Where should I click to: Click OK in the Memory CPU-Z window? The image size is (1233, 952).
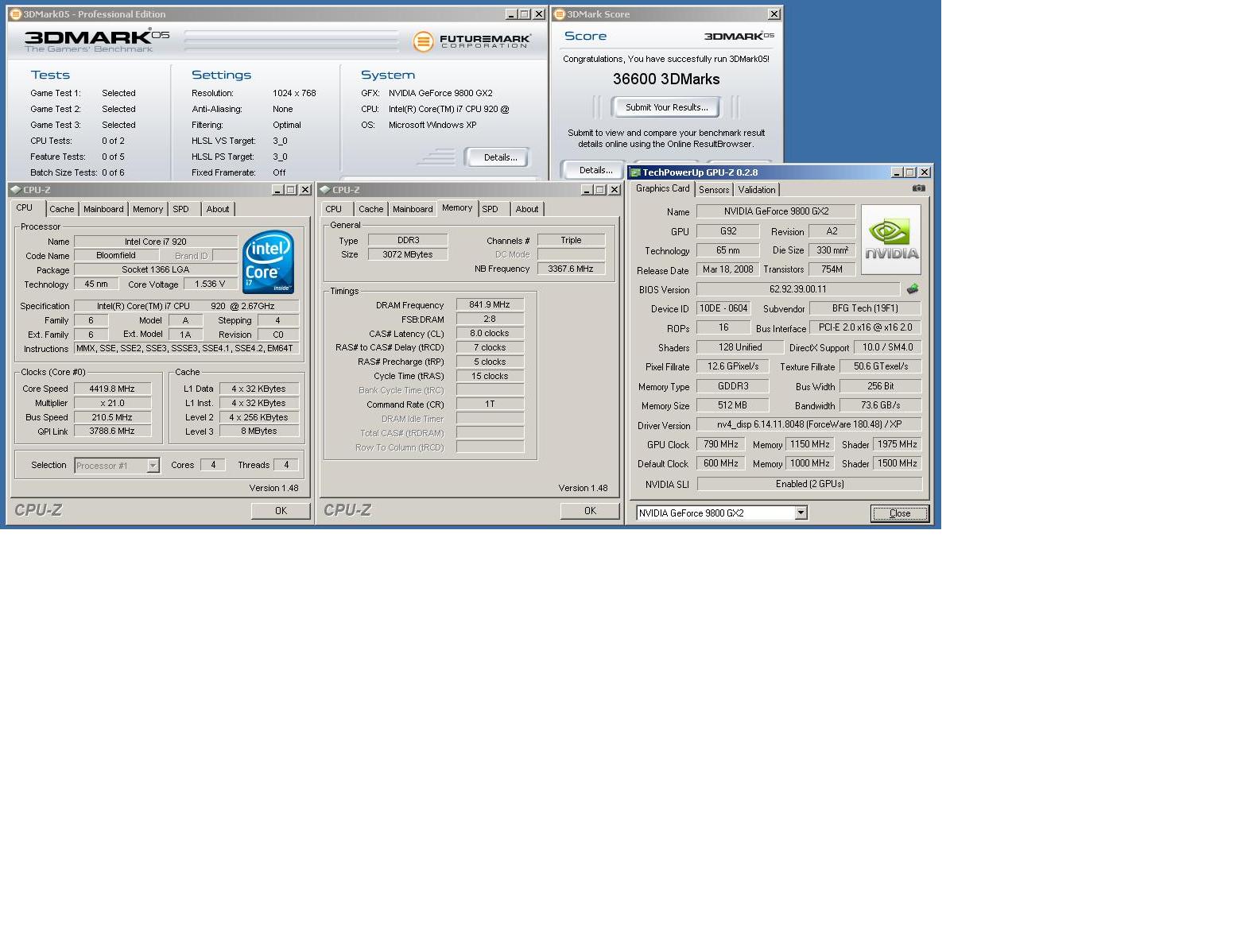click(x=590, y=511)
